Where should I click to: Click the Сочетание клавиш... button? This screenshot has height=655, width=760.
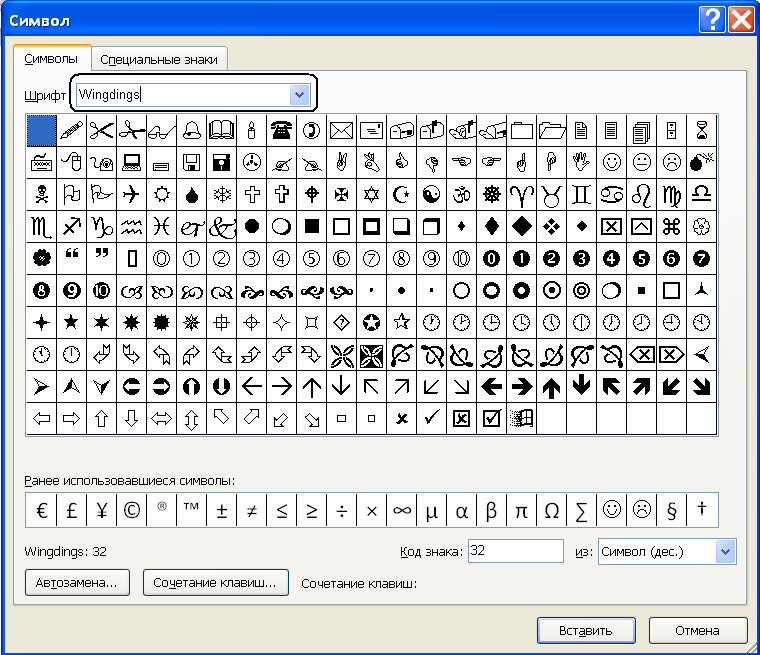216,582
